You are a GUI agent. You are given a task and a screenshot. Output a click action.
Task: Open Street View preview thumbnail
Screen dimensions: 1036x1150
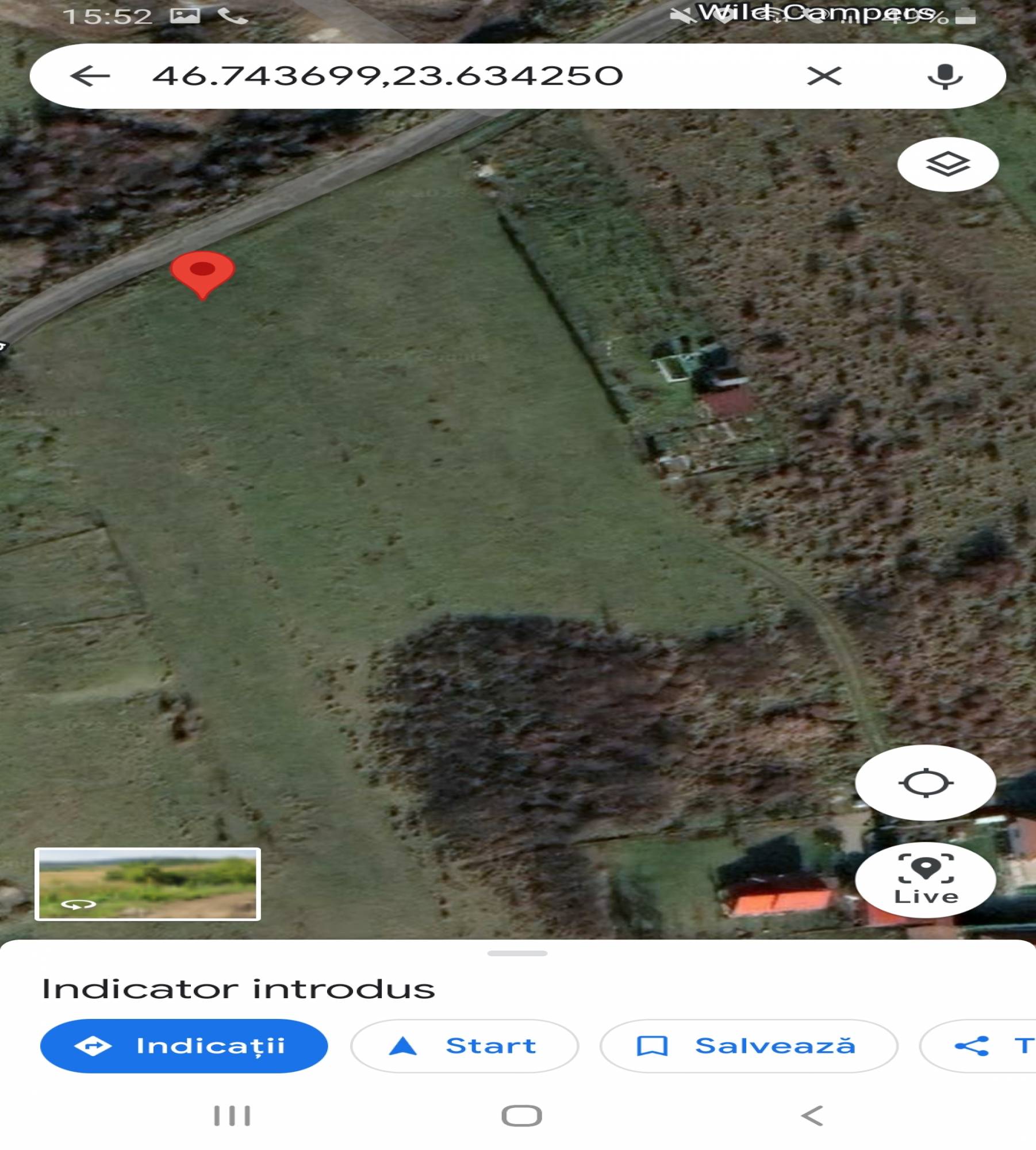[x=148, y=884]
